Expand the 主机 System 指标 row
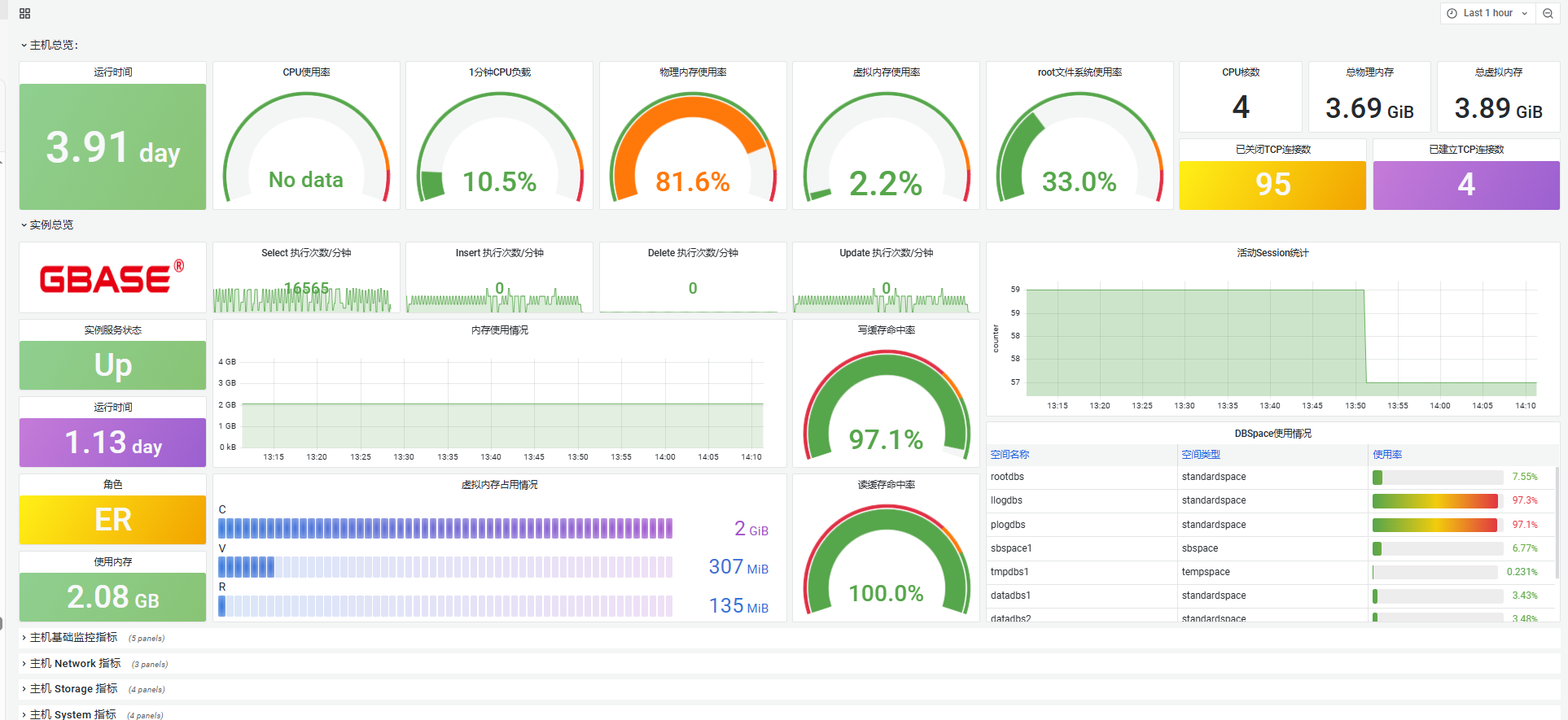Image resolution: width=1568 pixels, height=720 pixels. pos(72,714)
